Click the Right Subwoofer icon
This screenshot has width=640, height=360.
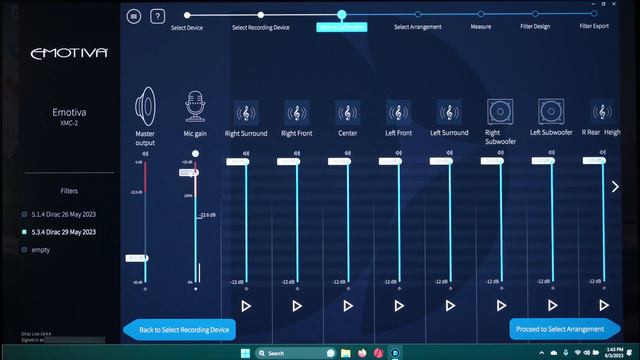coord(500,111)
